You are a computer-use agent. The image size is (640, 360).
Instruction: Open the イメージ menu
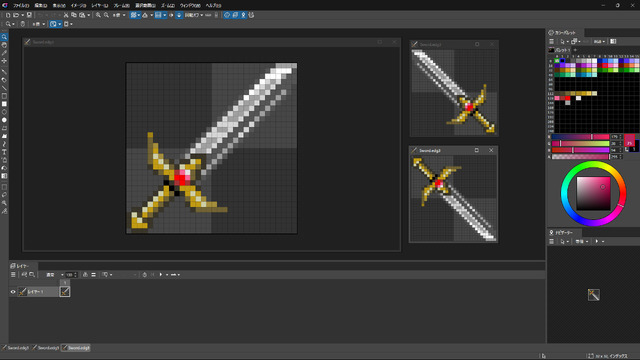point(78,6)
